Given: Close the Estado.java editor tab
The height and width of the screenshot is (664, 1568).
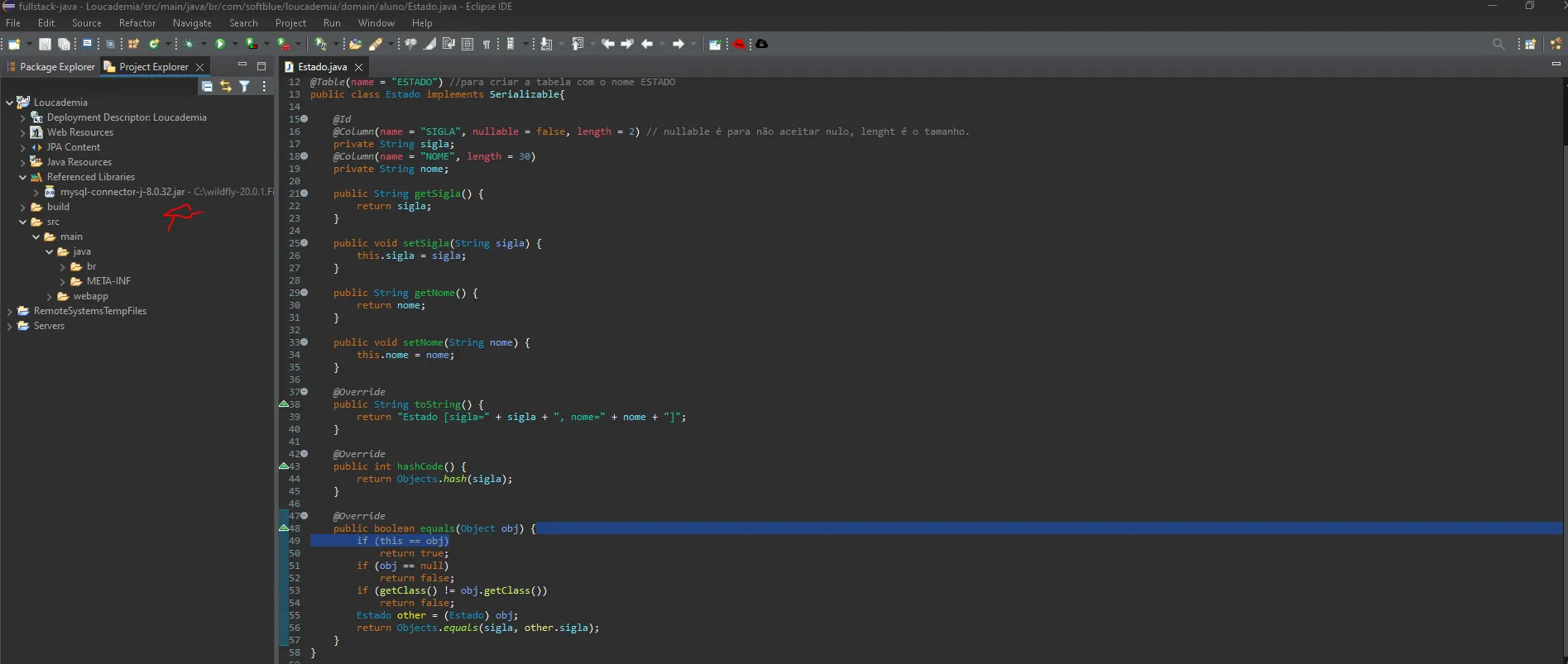Looking at the screenshot, I should pyautogui.click(x=358, y=67).
